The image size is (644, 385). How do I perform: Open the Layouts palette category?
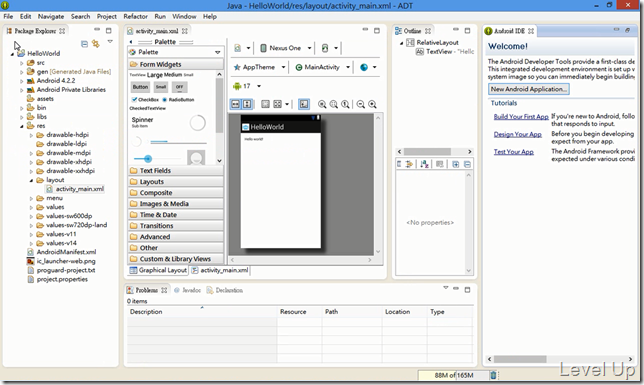click(x=176, y=182)
